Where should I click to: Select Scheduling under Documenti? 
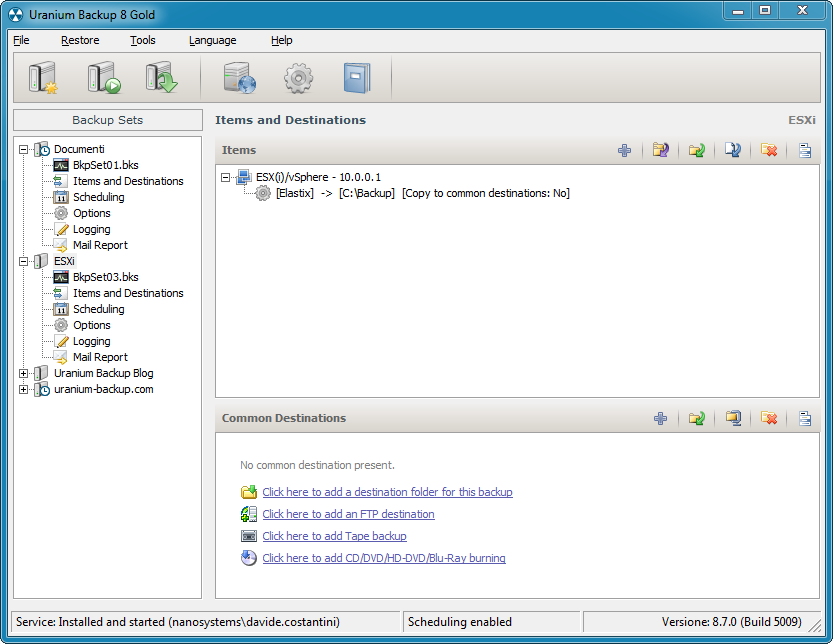[99, 197]
